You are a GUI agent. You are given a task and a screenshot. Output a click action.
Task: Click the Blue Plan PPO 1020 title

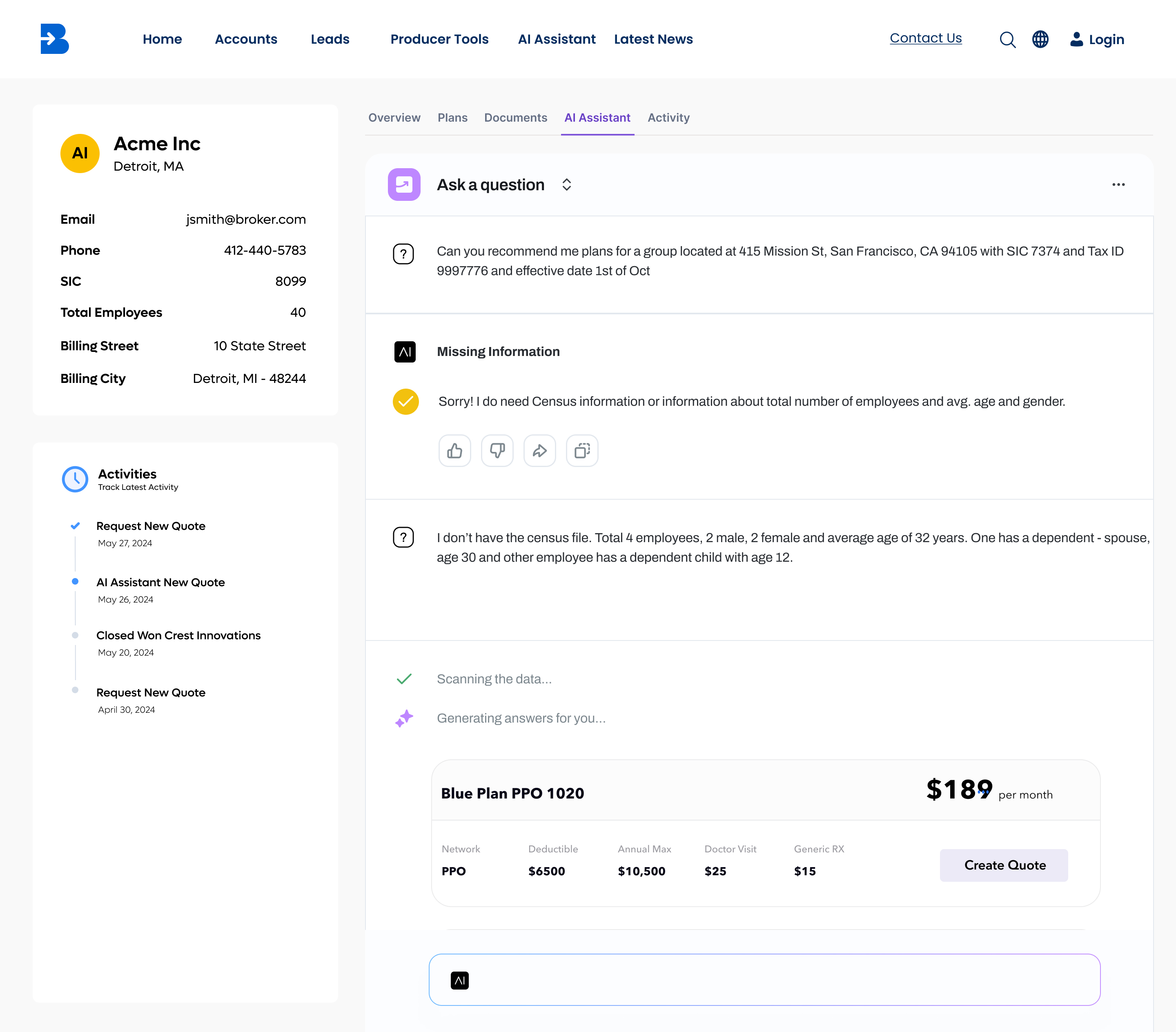[512, 793]
